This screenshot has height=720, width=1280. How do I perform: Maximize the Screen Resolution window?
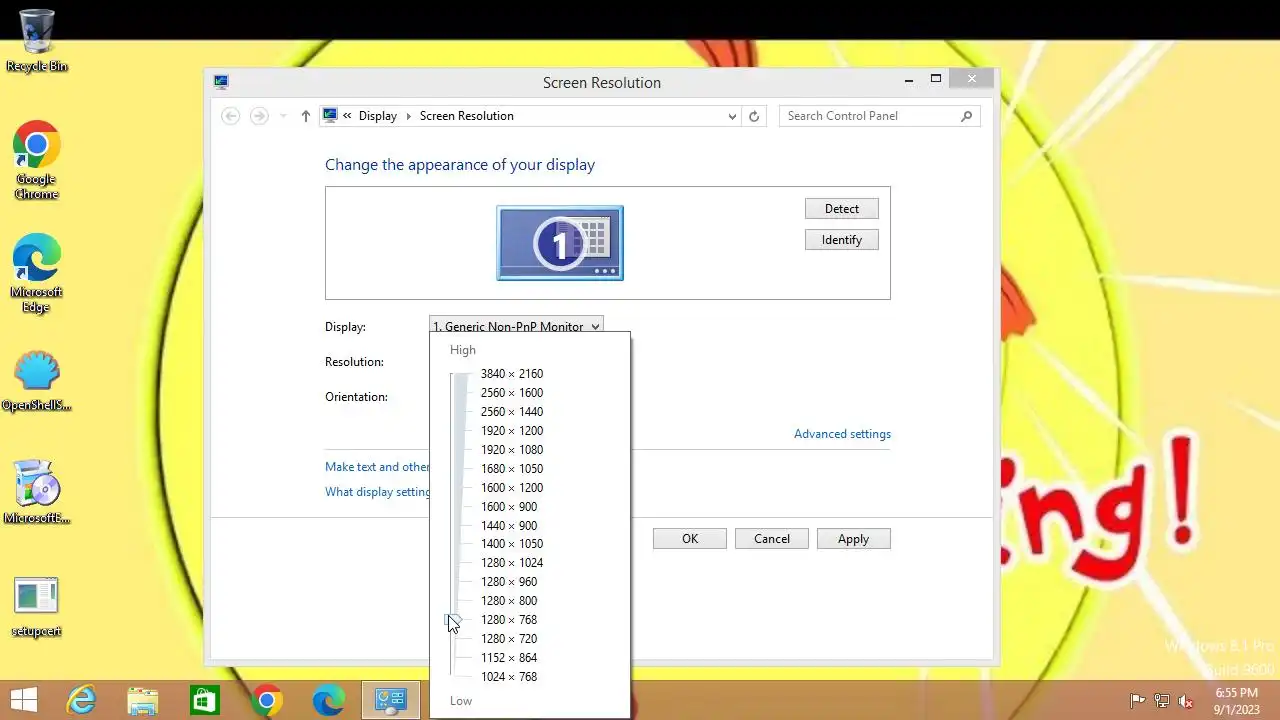[x=936, y=80]
